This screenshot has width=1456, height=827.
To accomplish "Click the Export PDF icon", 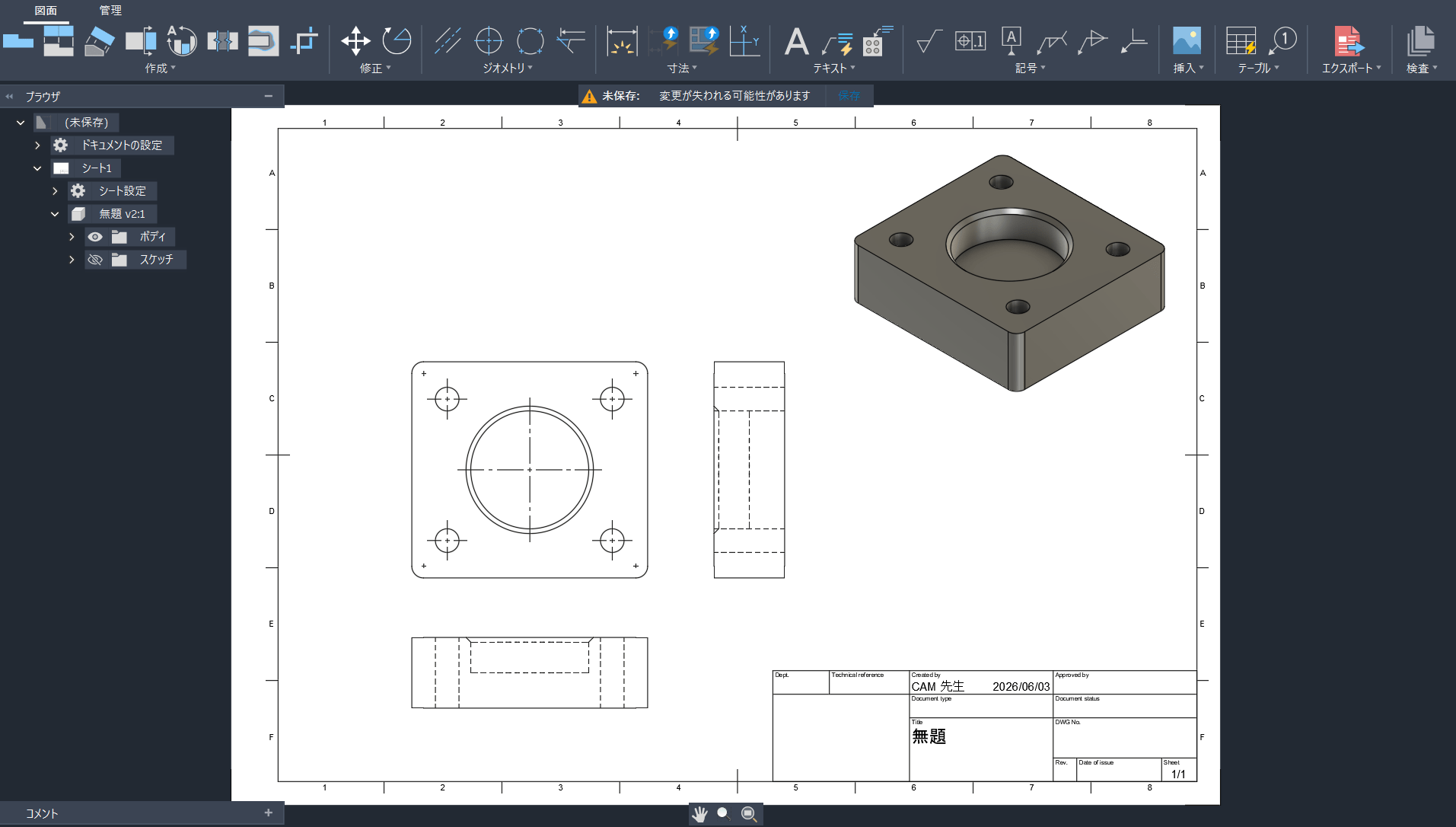I will (1349, 40).
